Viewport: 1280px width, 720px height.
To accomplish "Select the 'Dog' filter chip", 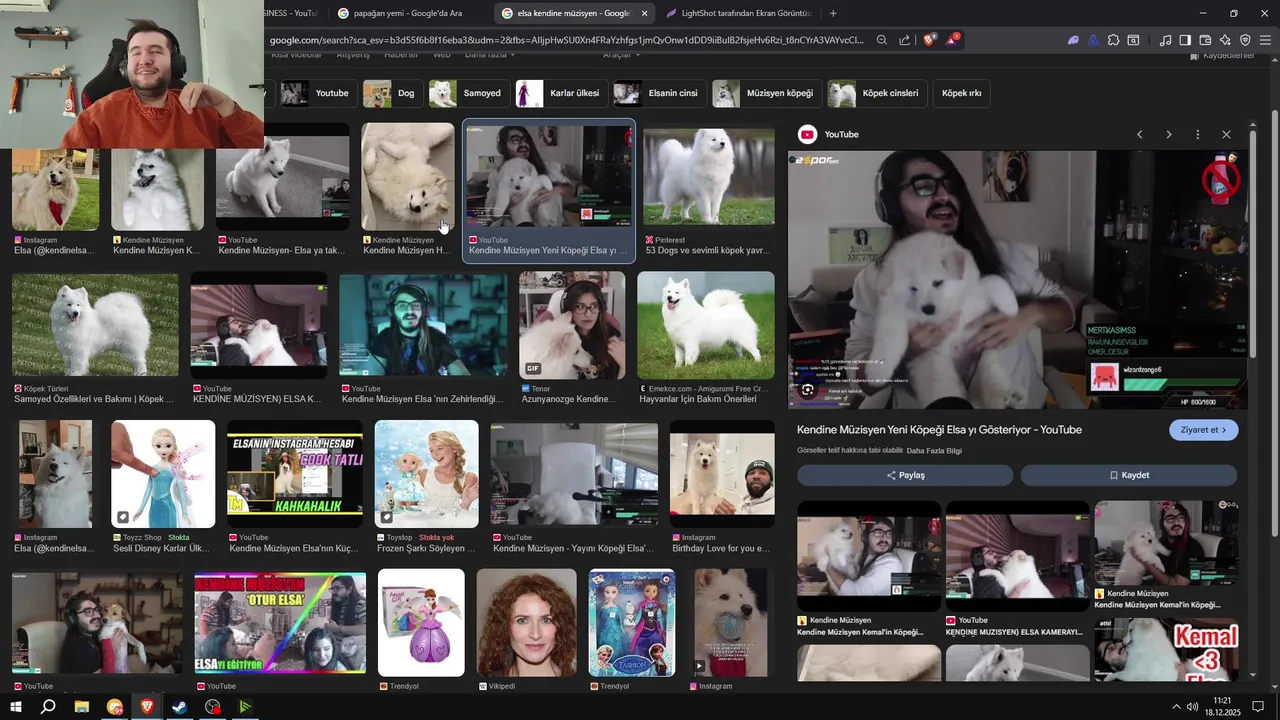I will 391,93.
